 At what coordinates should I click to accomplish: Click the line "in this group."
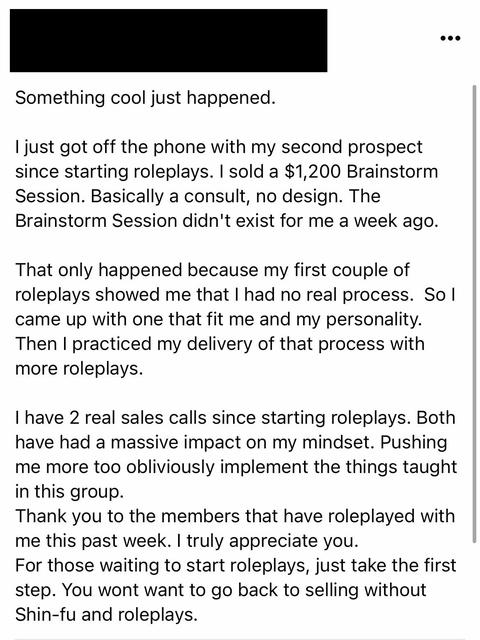pyautogui.click(x=69, y=491)
